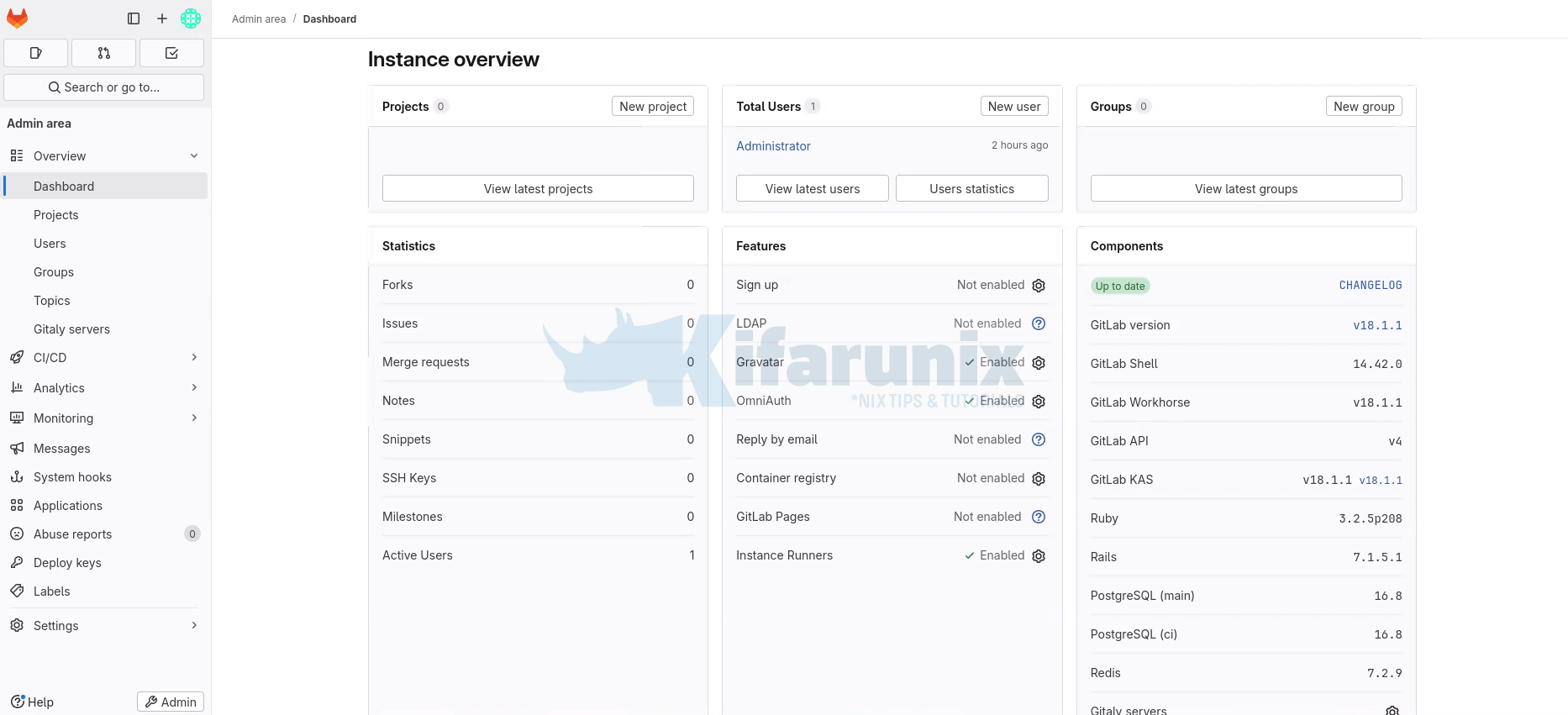Click the Sign up settings gear
Viewport: 1568px width, 715px height.
[1039, 286]
